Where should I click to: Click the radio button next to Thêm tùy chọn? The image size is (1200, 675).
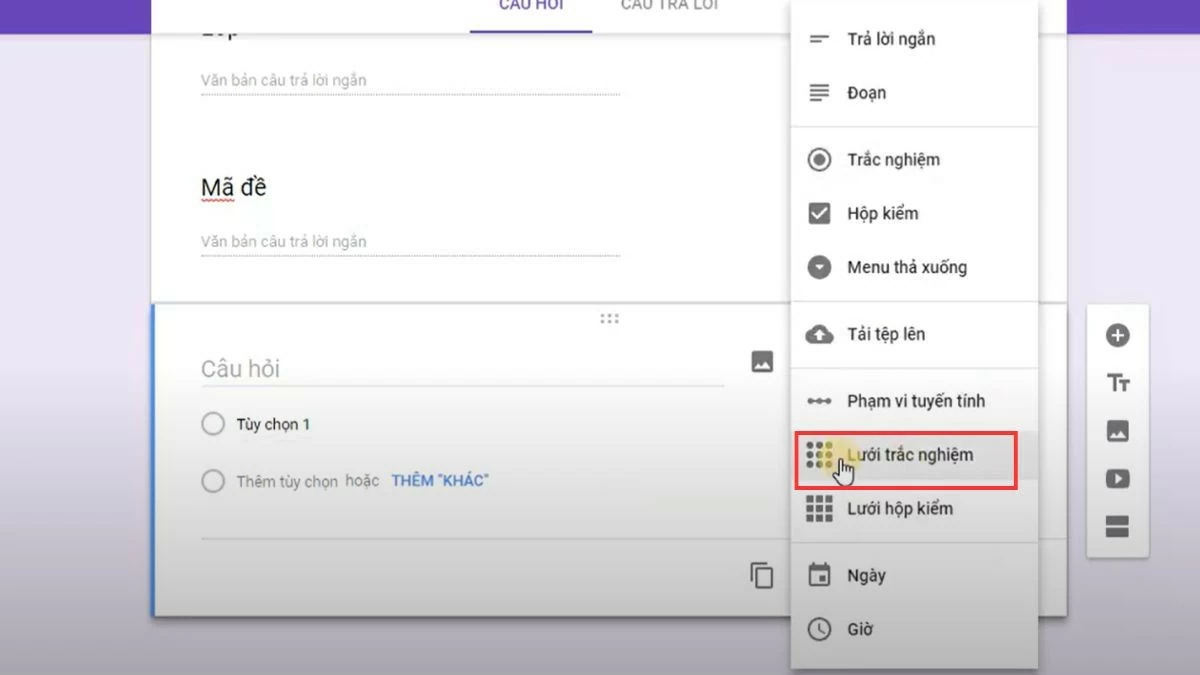(212, 481)
